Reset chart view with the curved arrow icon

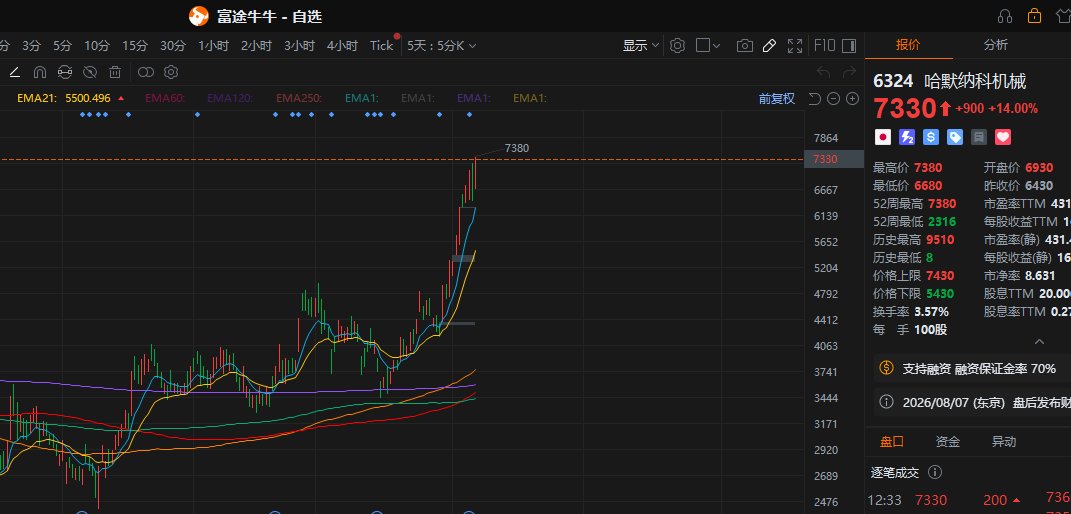click(x=814, y=98)
